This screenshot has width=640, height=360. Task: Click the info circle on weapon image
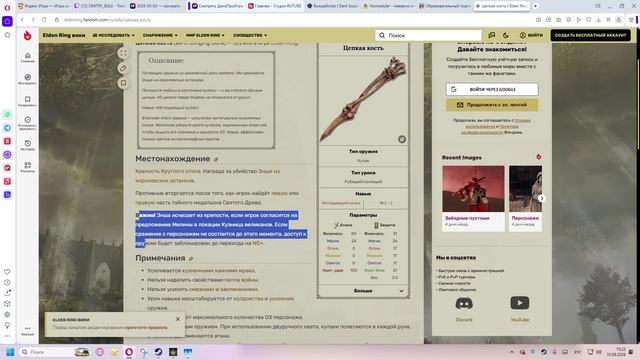(x=402, y=139)
